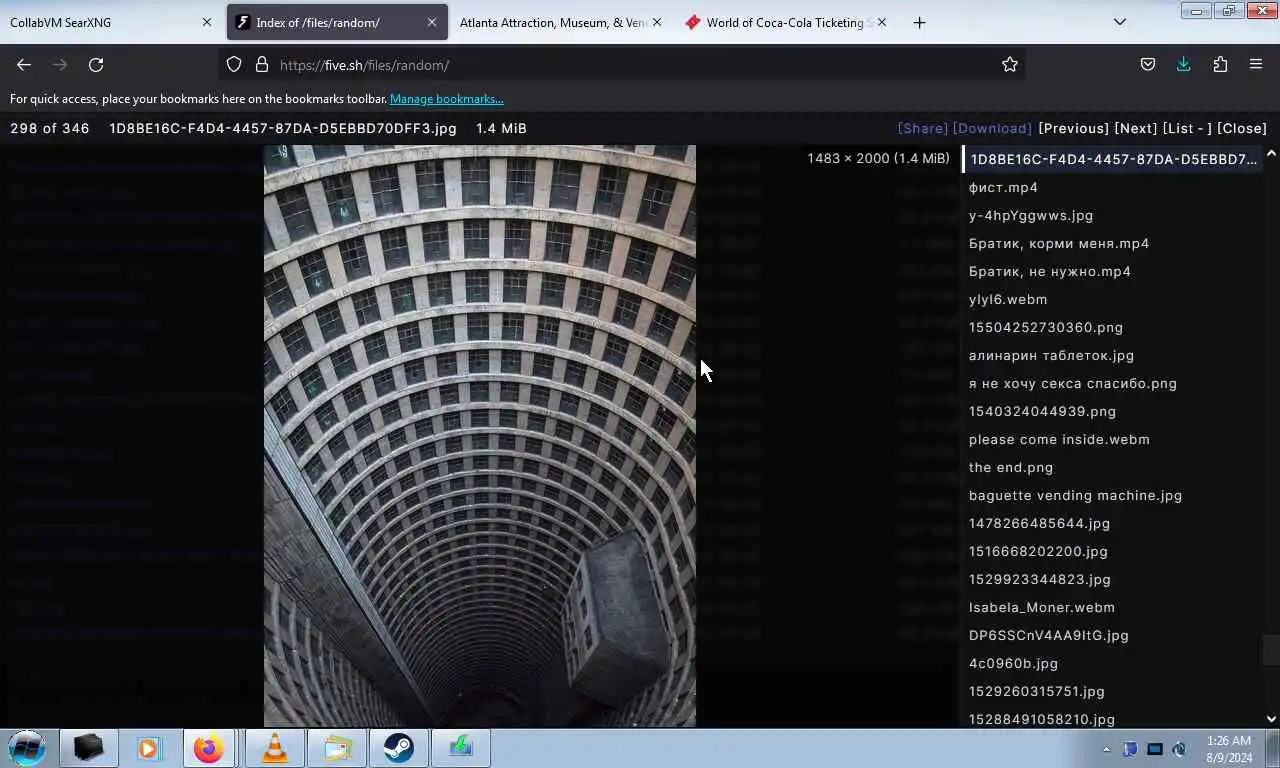The width and height of the screenshot is (1280, 768).
Task: Bookmark this page with the star icon
Action: tap(1010, 64)
